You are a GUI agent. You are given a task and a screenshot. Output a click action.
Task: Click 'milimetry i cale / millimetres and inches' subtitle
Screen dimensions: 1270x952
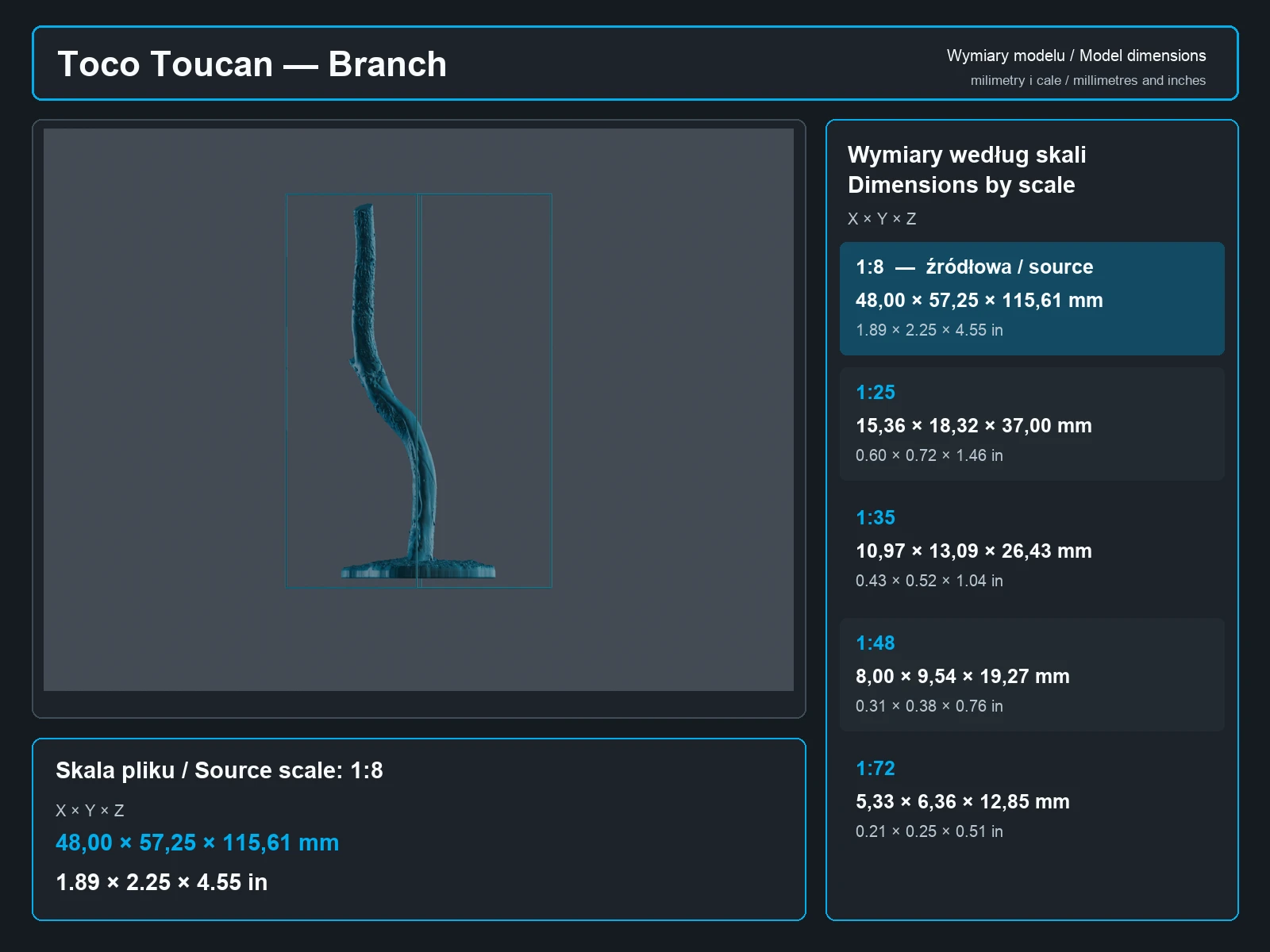point(1087,80)
